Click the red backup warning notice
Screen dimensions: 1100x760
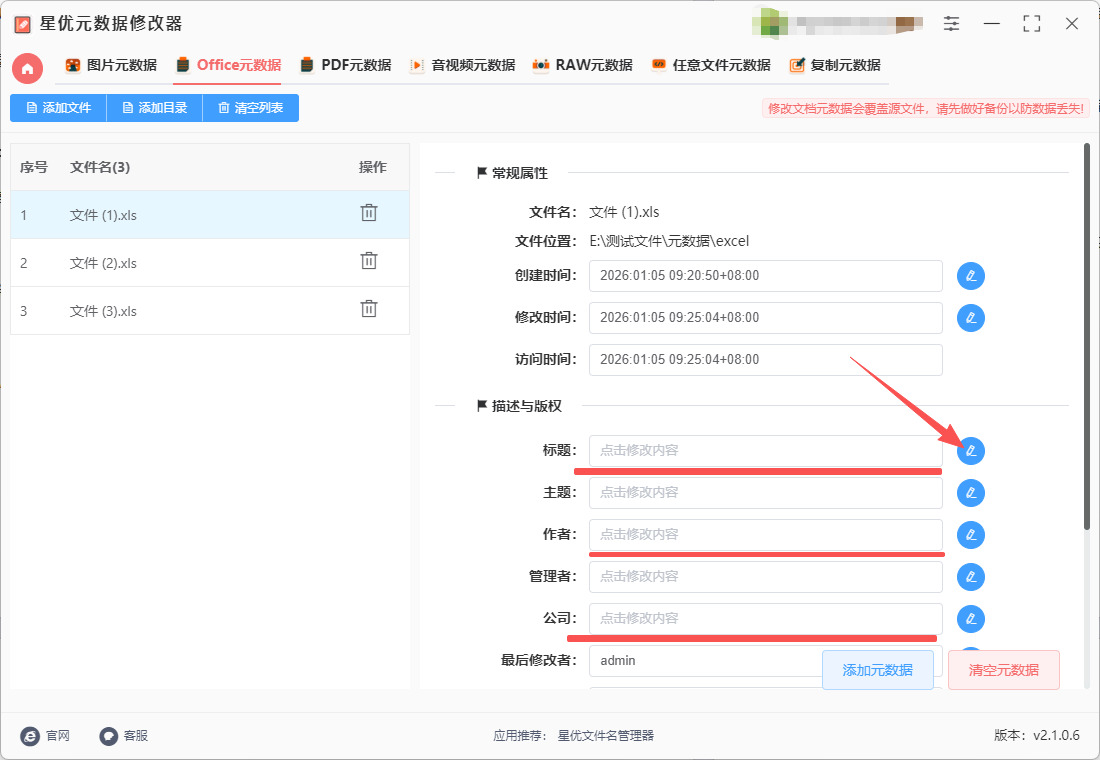tap(926, 109)
